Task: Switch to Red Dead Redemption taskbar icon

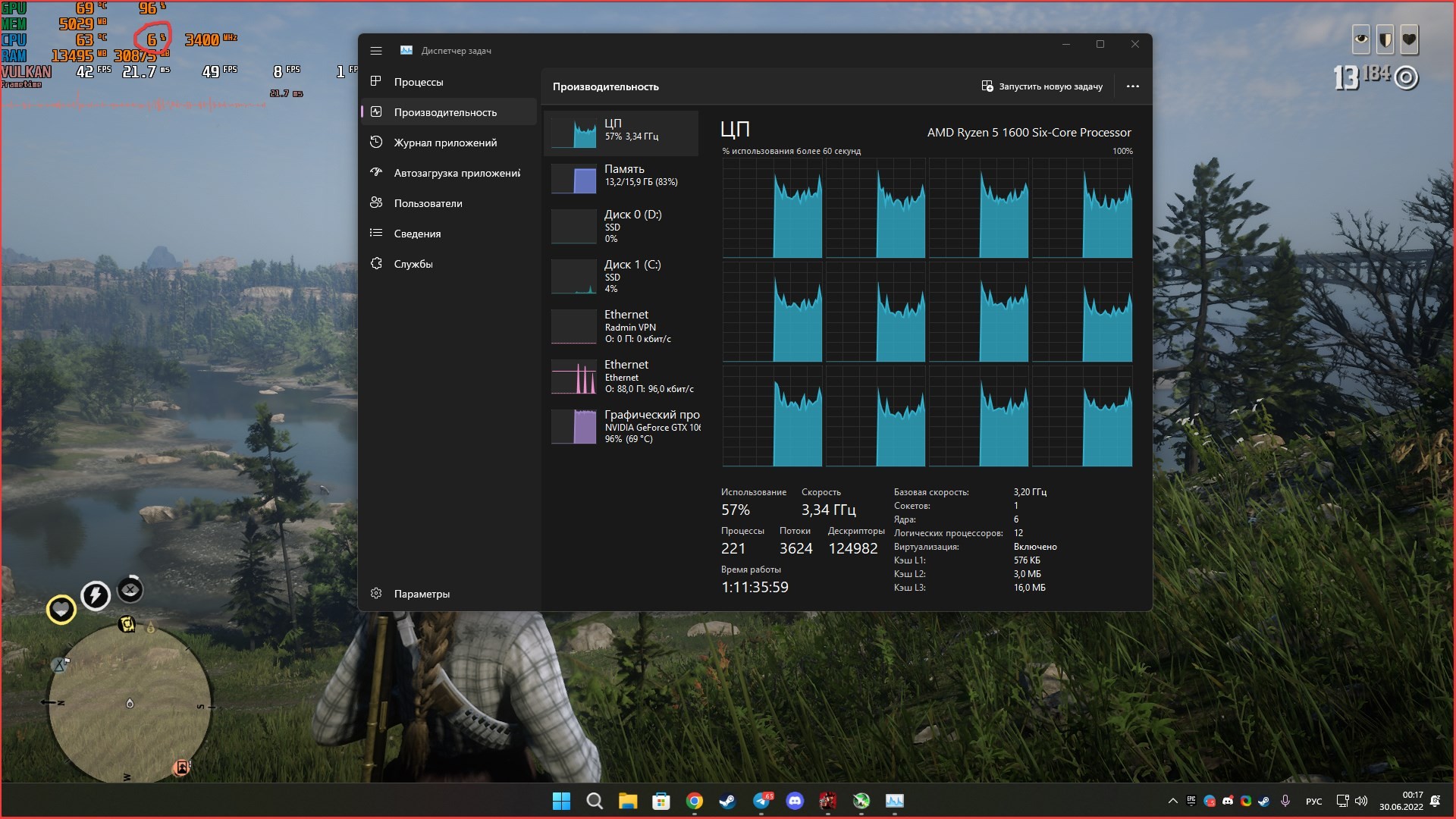Action: tap(828, 801)
